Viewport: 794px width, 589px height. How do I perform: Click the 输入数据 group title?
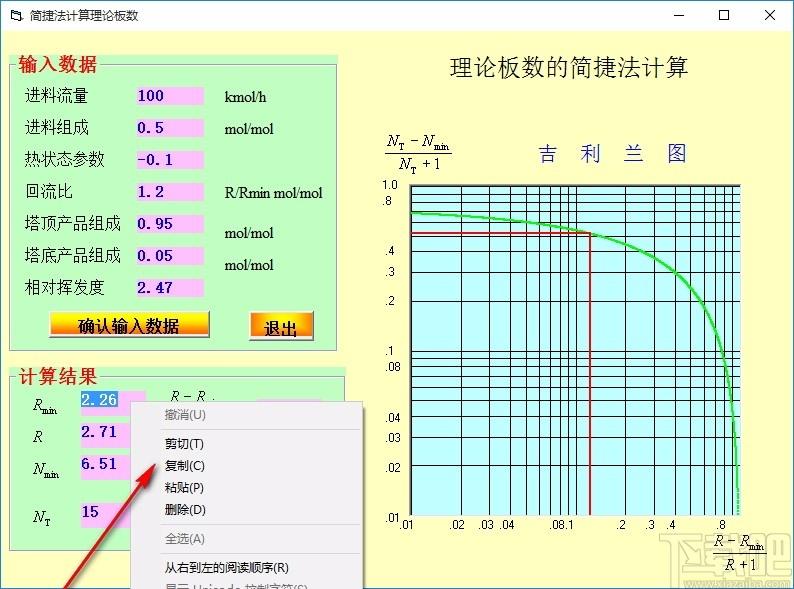pos(58,64)
